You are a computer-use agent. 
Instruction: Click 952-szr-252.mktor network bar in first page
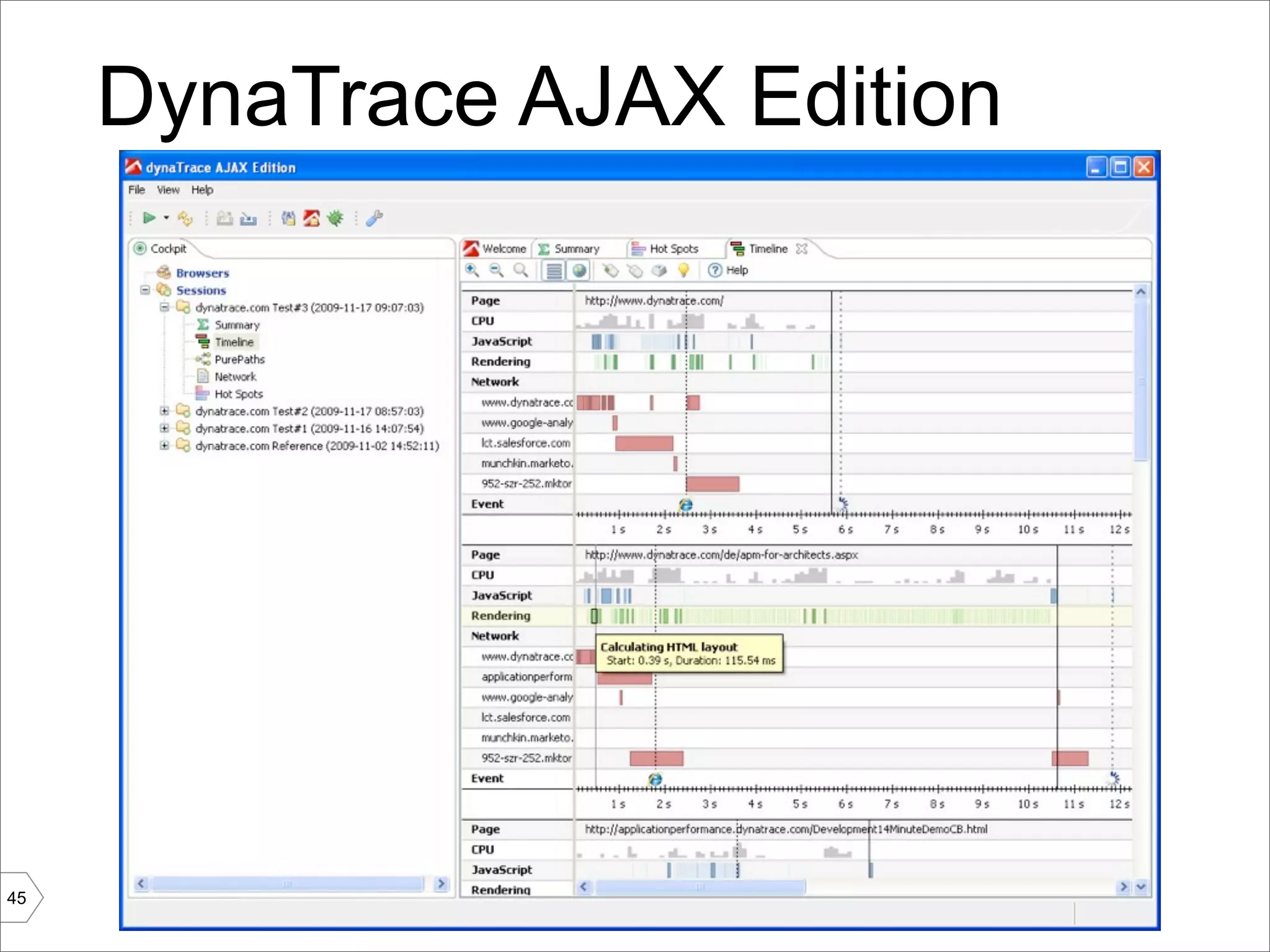(713, 484)
